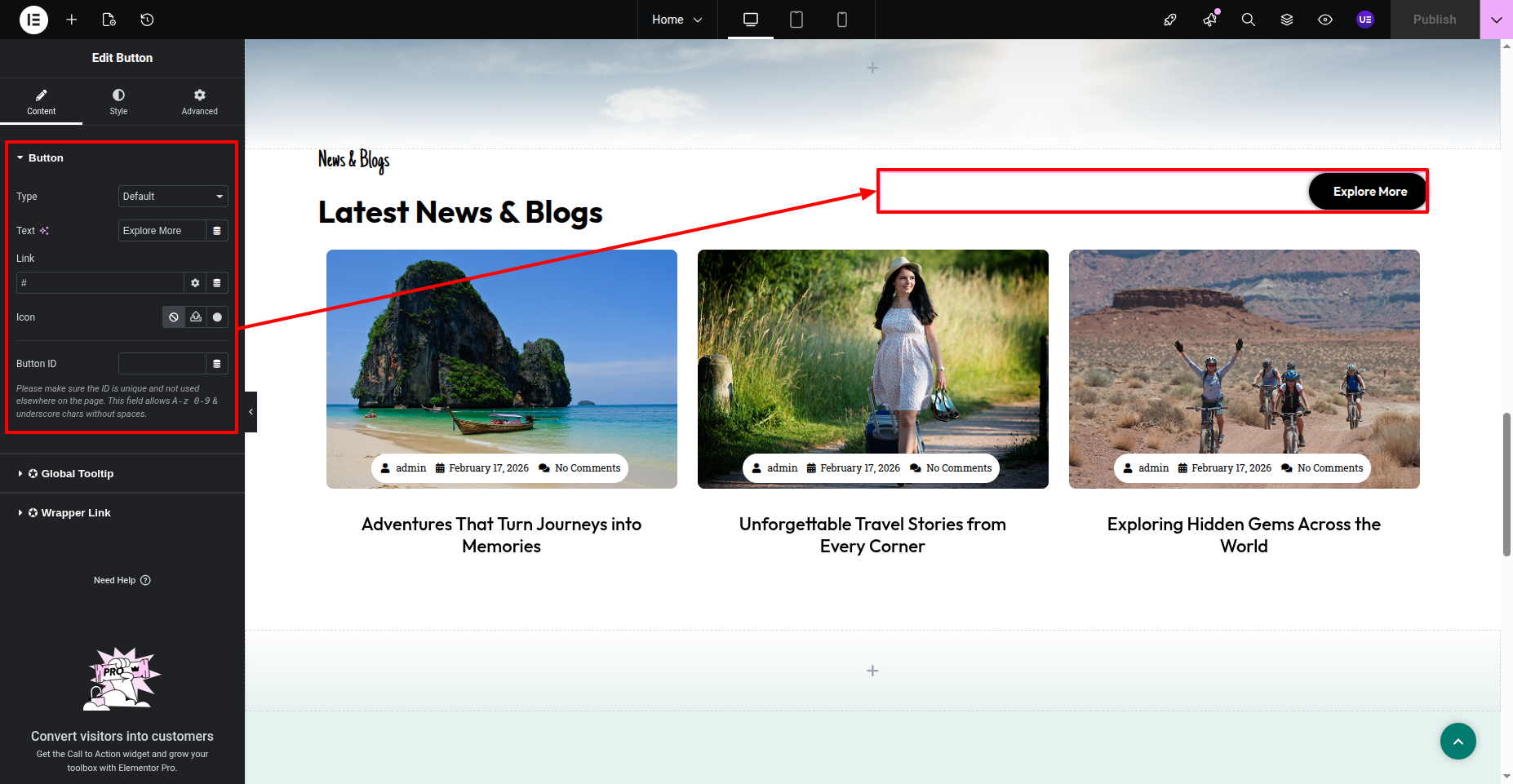Choose the Upload SVG icon option
Screen dimensions: 1513x784
pyautogui.click(x=196, y=317)
